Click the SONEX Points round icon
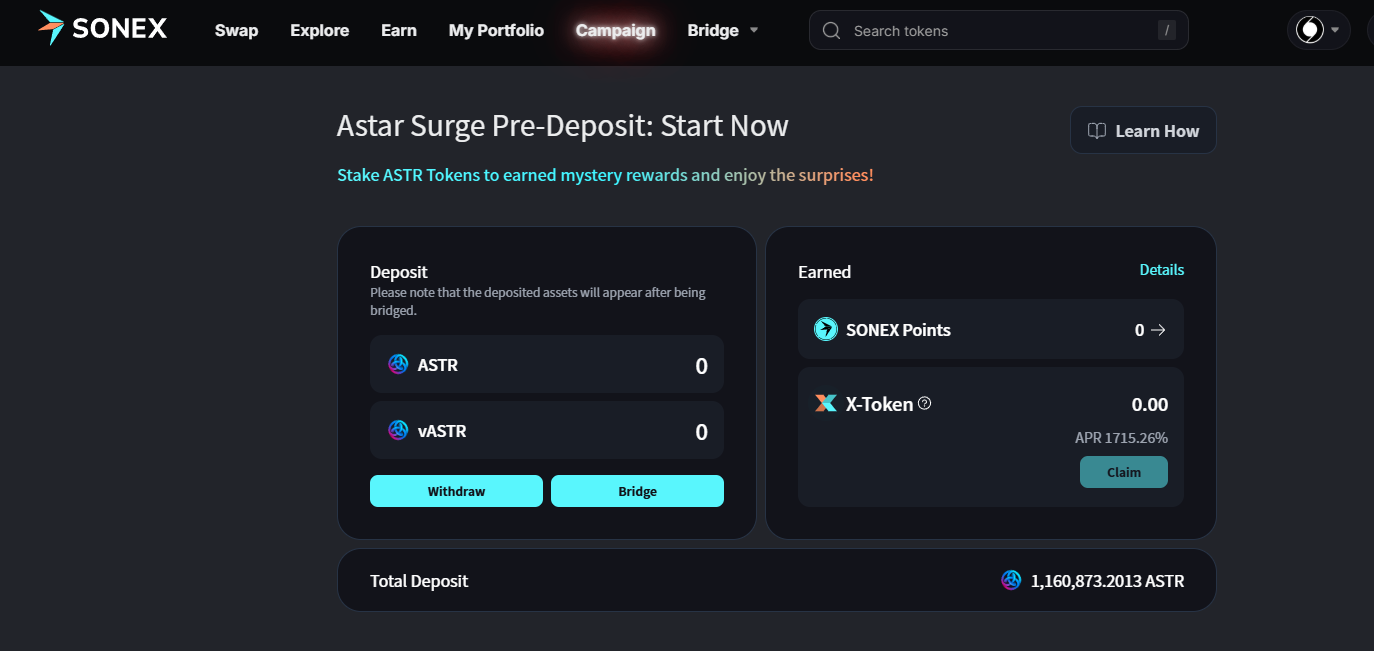The width and height of the screenshot is (1374, 651). coord(826,329)
